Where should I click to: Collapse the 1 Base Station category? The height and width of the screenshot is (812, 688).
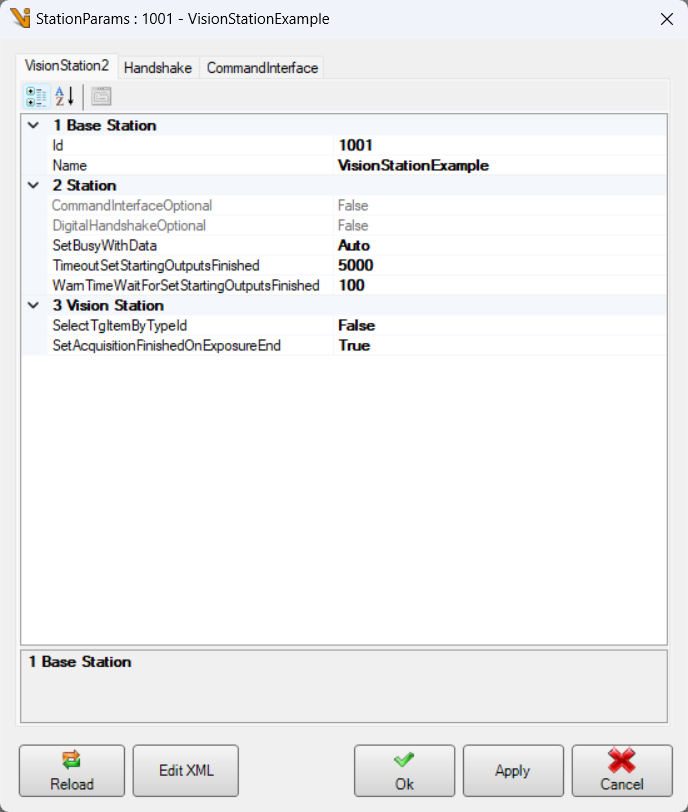pyautogui.click(x=33, y=125)
